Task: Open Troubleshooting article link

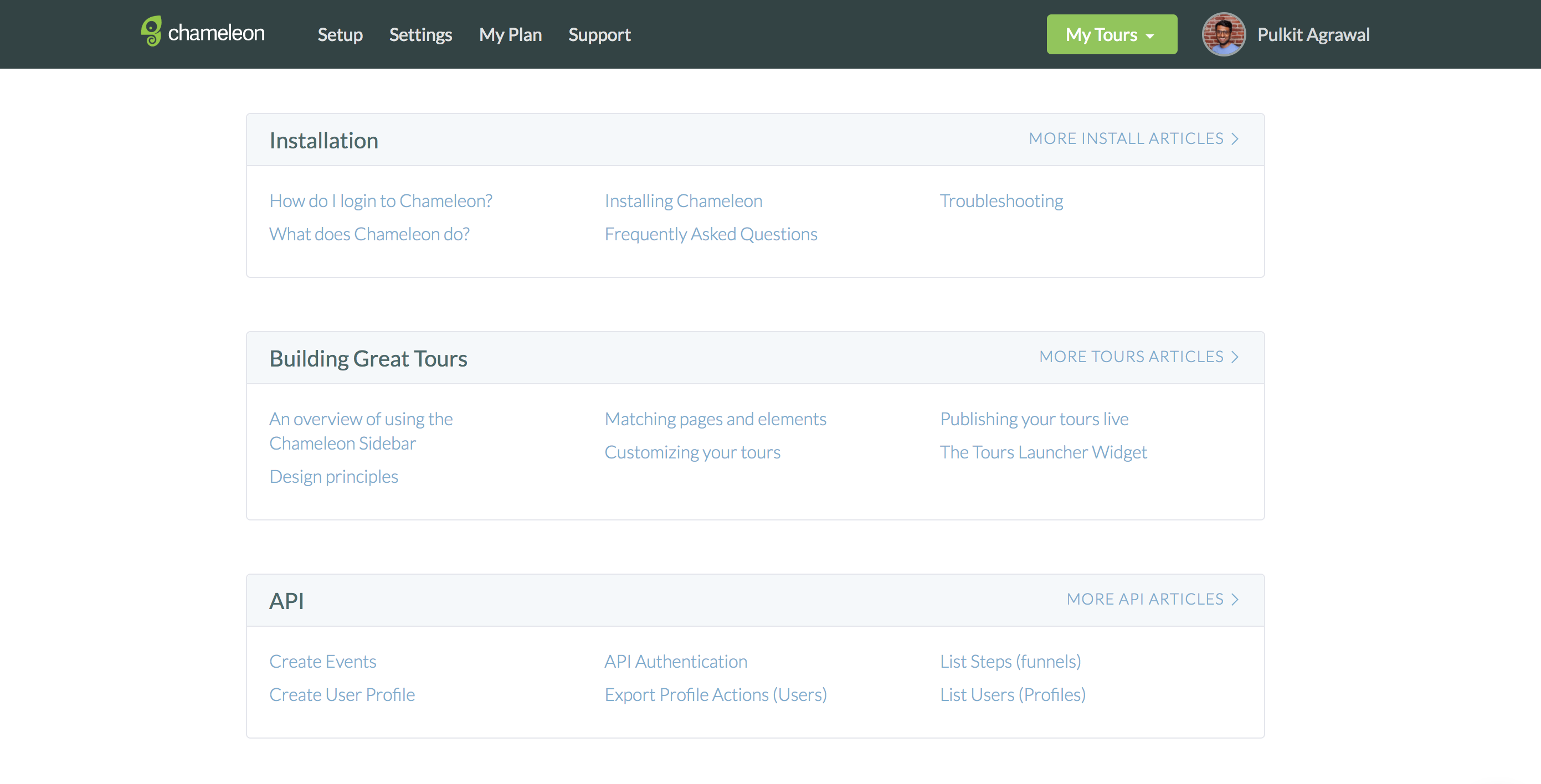Action: pyautogui.click(x=1001, y=200)
